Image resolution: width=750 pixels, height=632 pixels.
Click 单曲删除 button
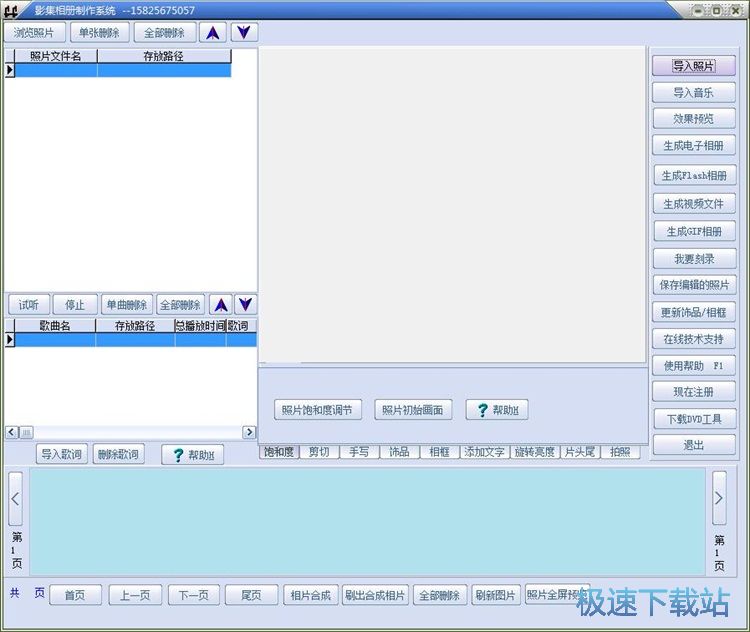pos(127,304)
